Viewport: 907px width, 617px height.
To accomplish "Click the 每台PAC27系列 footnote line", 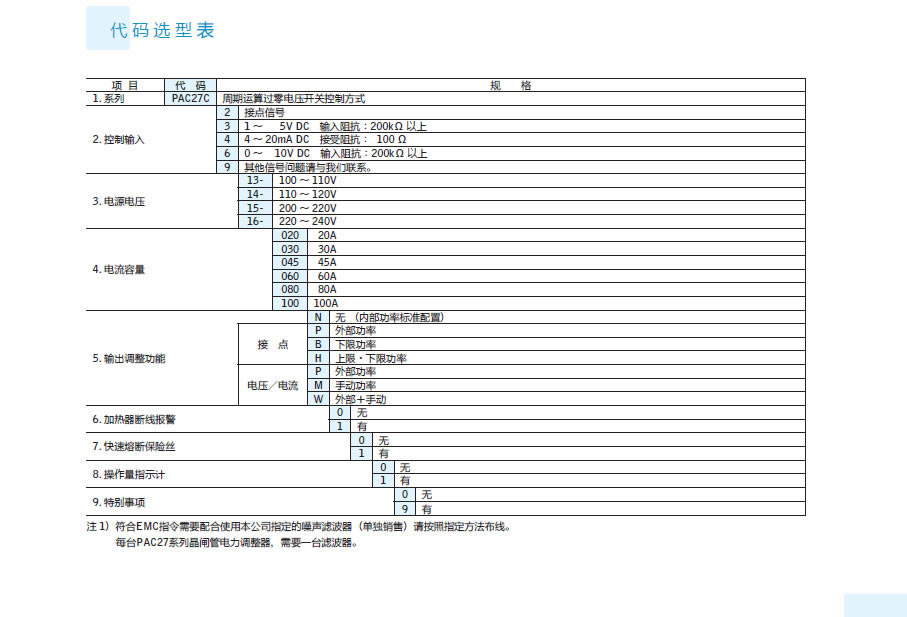I will [236, 542].
